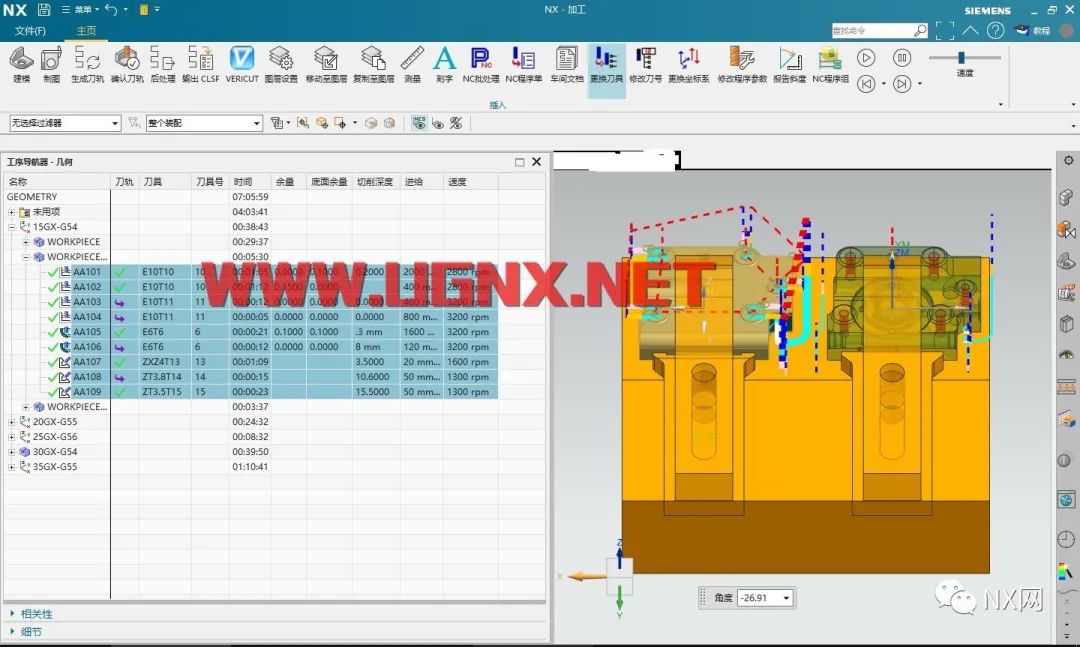Step back to previous animation frame
Image resolution: width=1080 pixels, height=647 pixels.
pyautogui.click(x=866, y=84)
